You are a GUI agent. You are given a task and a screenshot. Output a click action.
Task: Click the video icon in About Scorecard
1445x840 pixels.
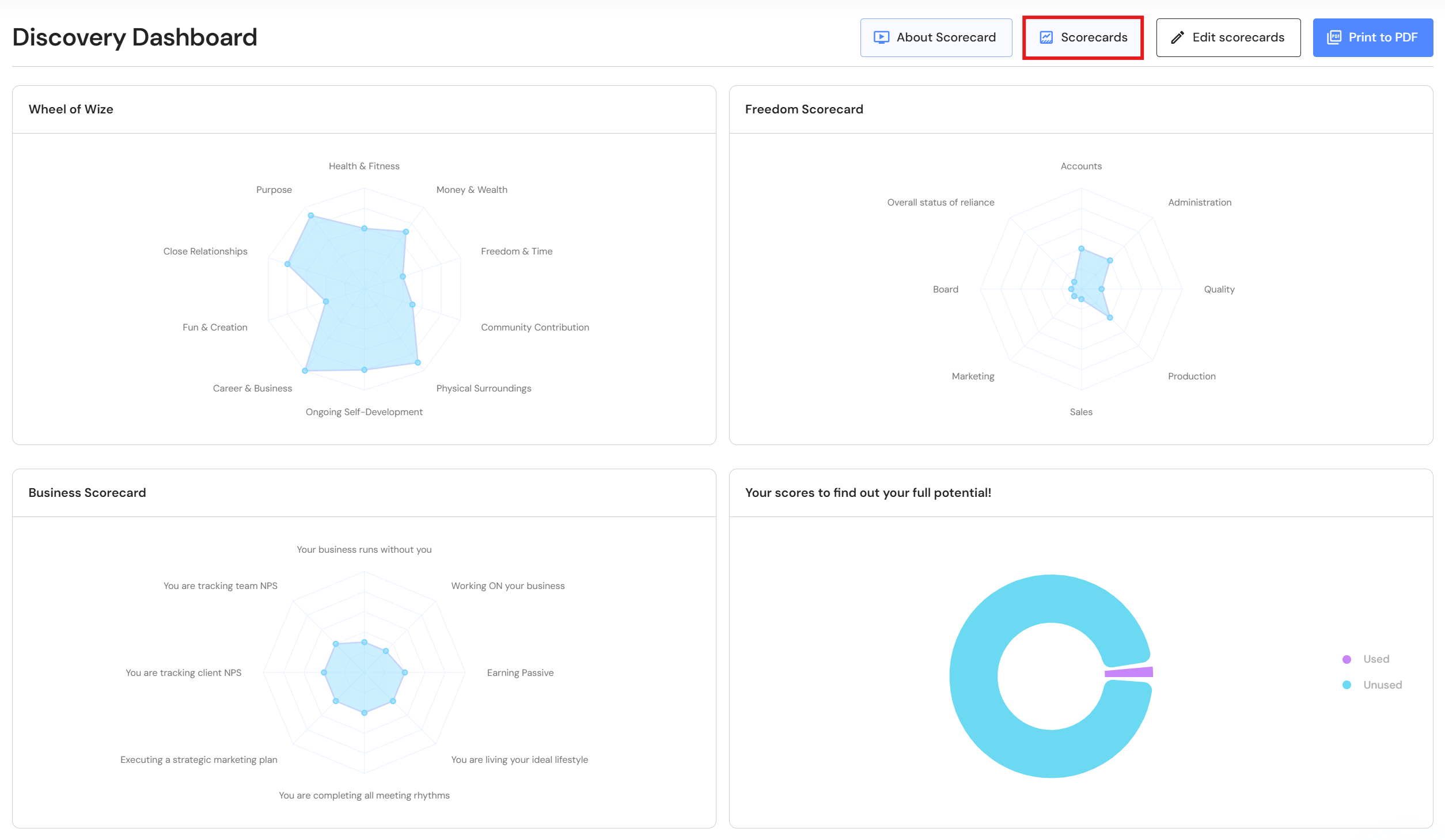point(881,37)
